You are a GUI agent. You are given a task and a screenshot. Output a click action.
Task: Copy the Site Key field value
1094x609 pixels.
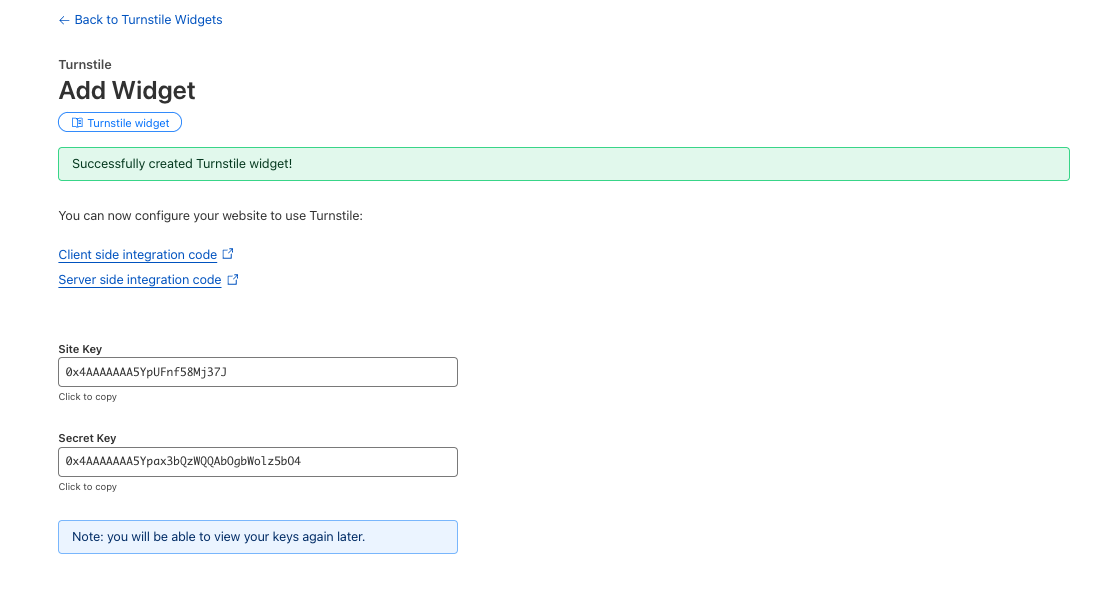(258, 372)
